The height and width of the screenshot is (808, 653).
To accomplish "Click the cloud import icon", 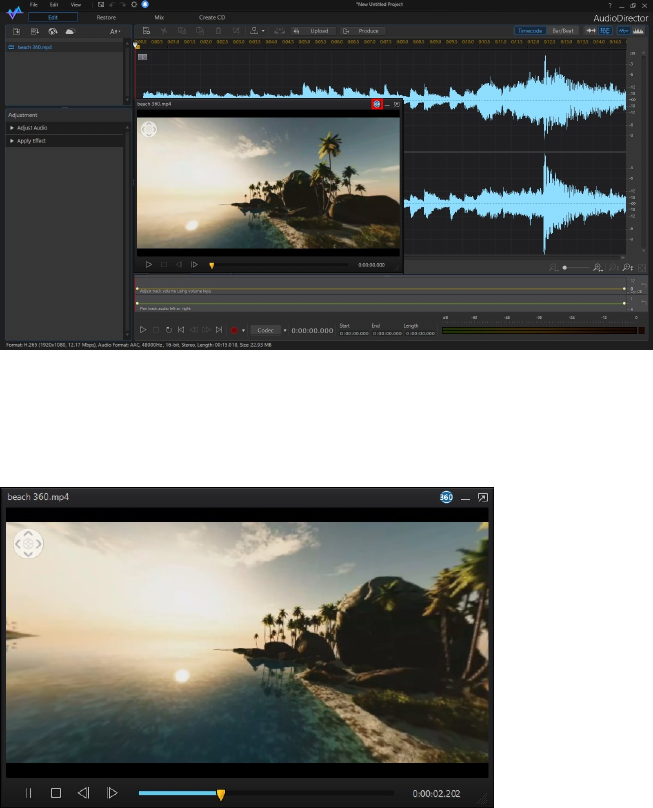I will (x=70, y=31).
